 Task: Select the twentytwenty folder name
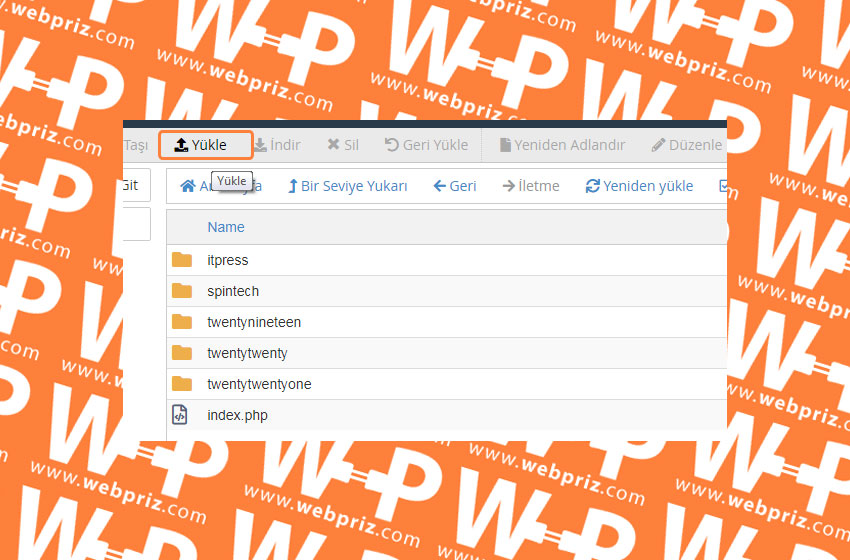pos(247,353)
